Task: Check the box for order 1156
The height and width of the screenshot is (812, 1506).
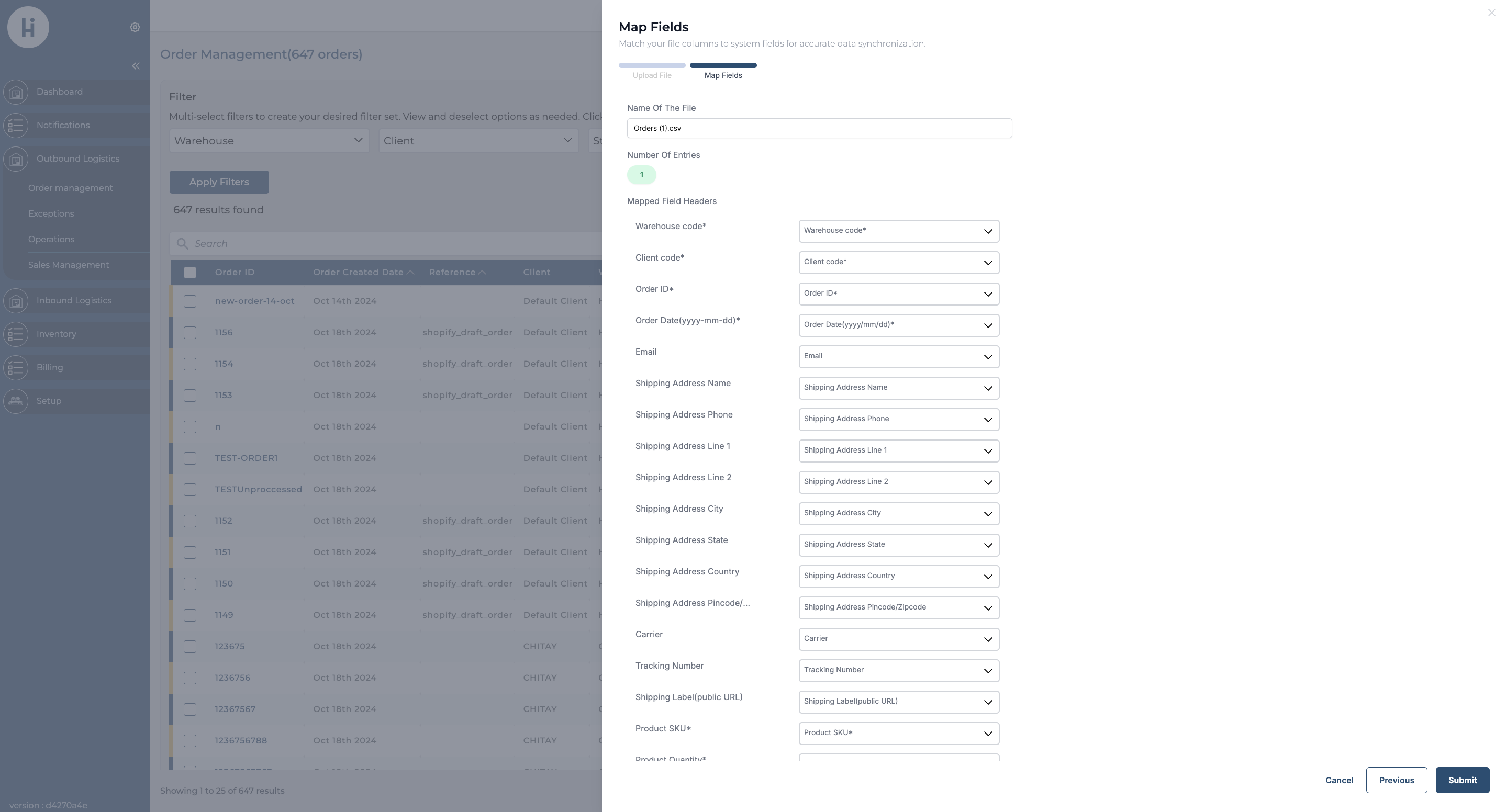Action: point(190,333)
